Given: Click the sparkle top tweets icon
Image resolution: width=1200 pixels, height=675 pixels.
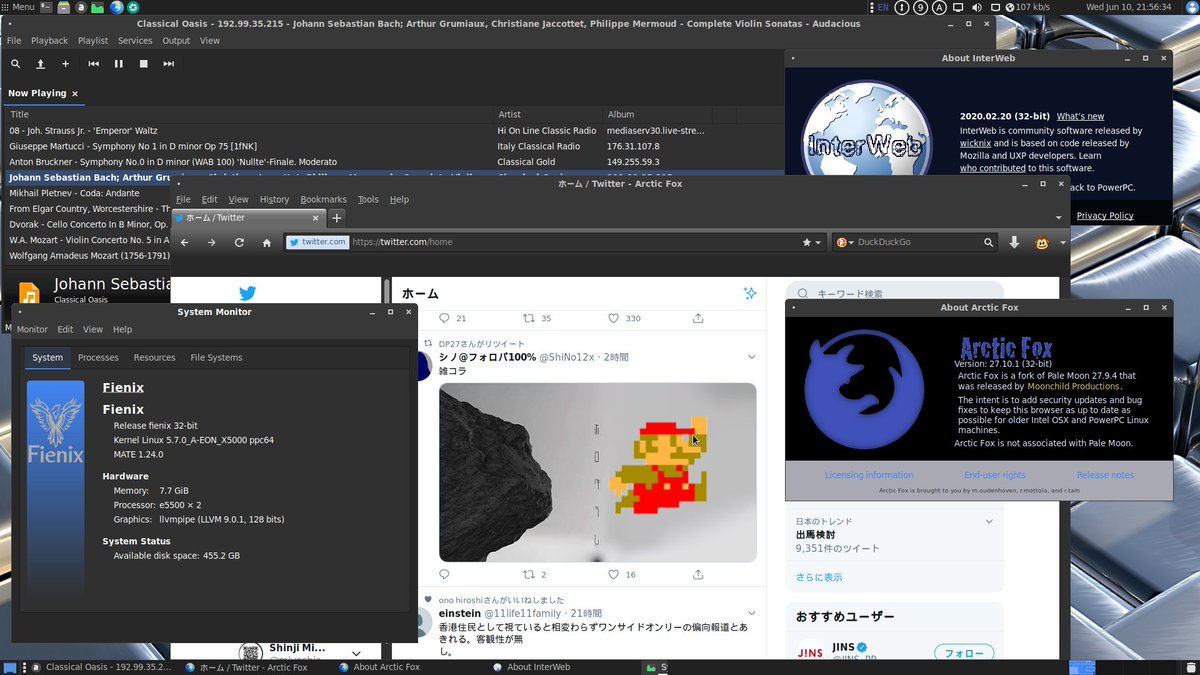Looking at the screenshot, I should point(750,293).
